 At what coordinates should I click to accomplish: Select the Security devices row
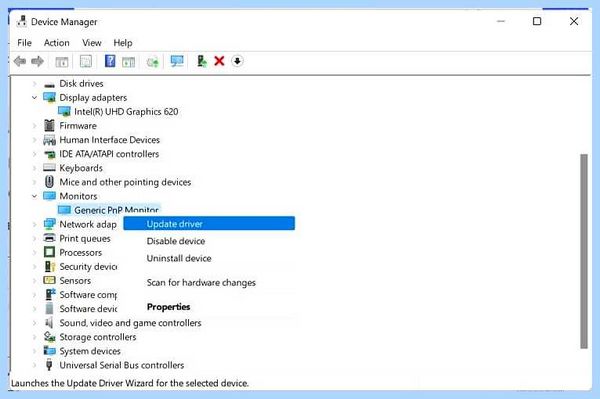pyautogui.click(x=88, y=267)
